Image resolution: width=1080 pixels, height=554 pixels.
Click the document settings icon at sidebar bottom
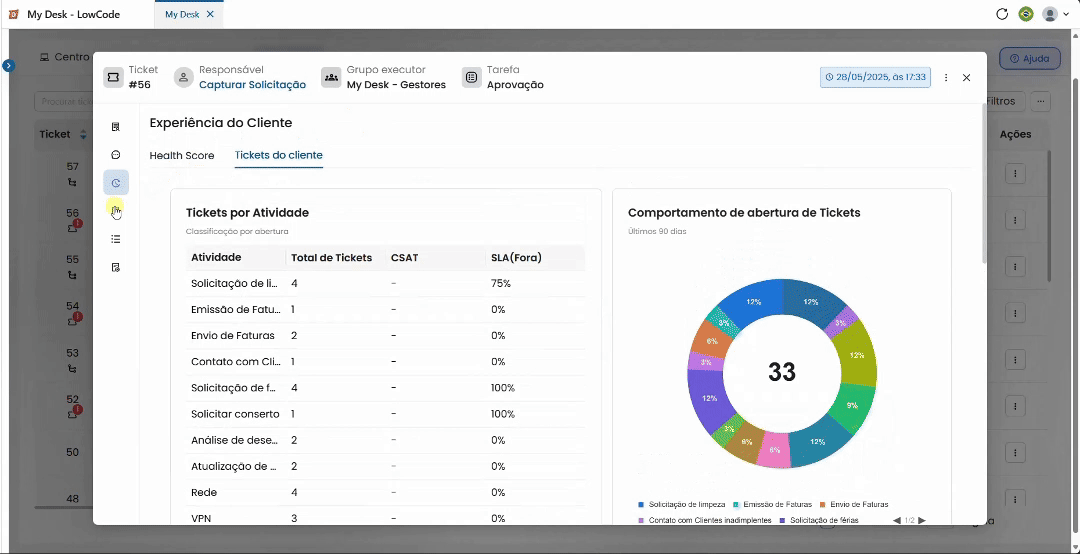[x=116, y=267]
